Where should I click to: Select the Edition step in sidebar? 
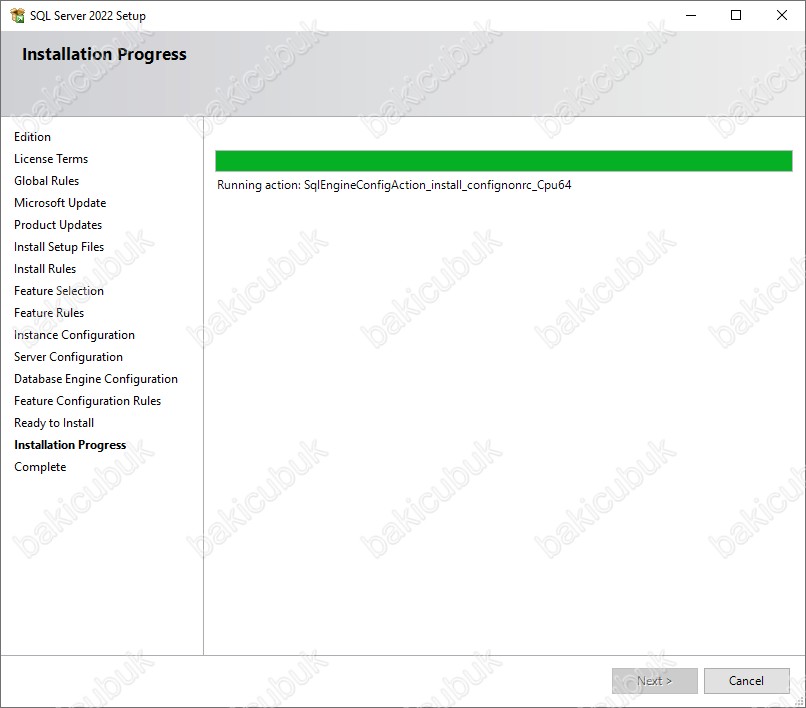click(x=32, y=137)
